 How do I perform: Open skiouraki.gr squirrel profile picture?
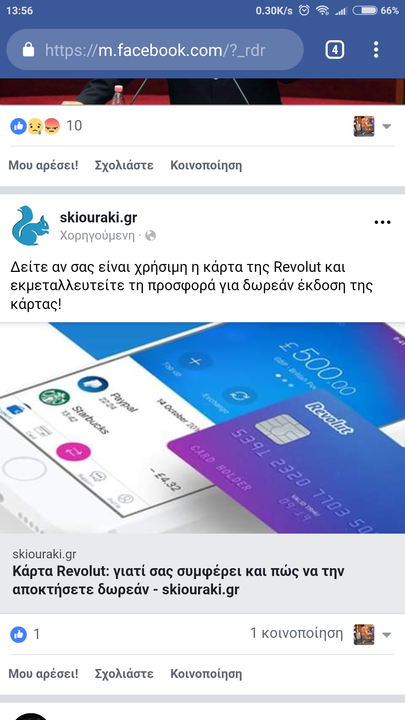[30, 225]
